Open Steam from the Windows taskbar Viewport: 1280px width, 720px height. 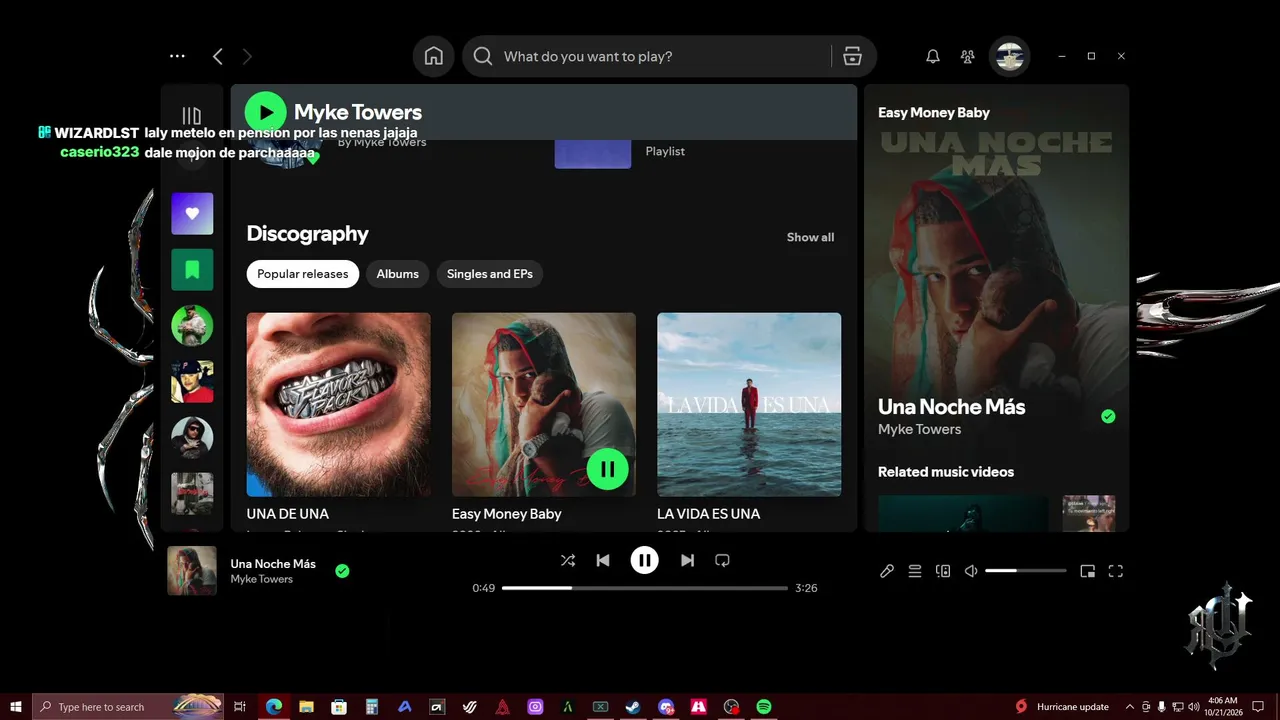click(x=633, y=707)
